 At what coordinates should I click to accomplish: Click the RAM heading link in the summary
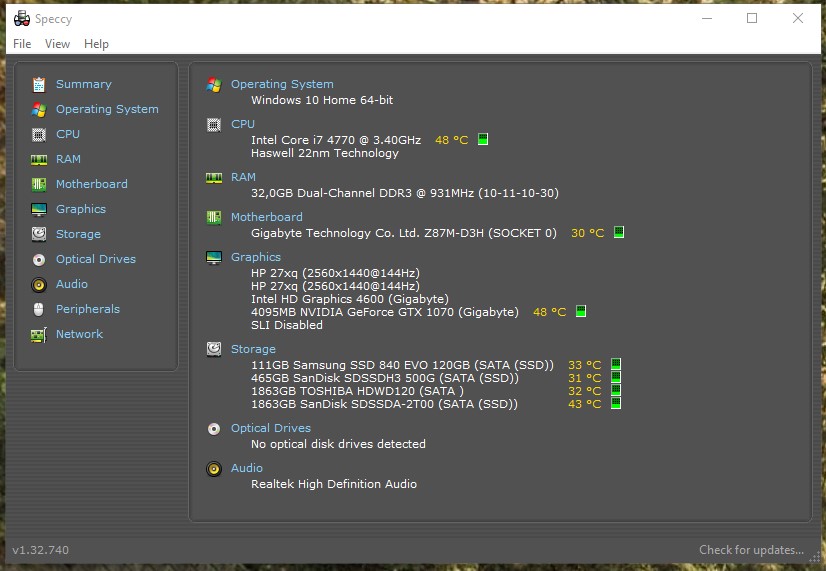click(243, 177)
